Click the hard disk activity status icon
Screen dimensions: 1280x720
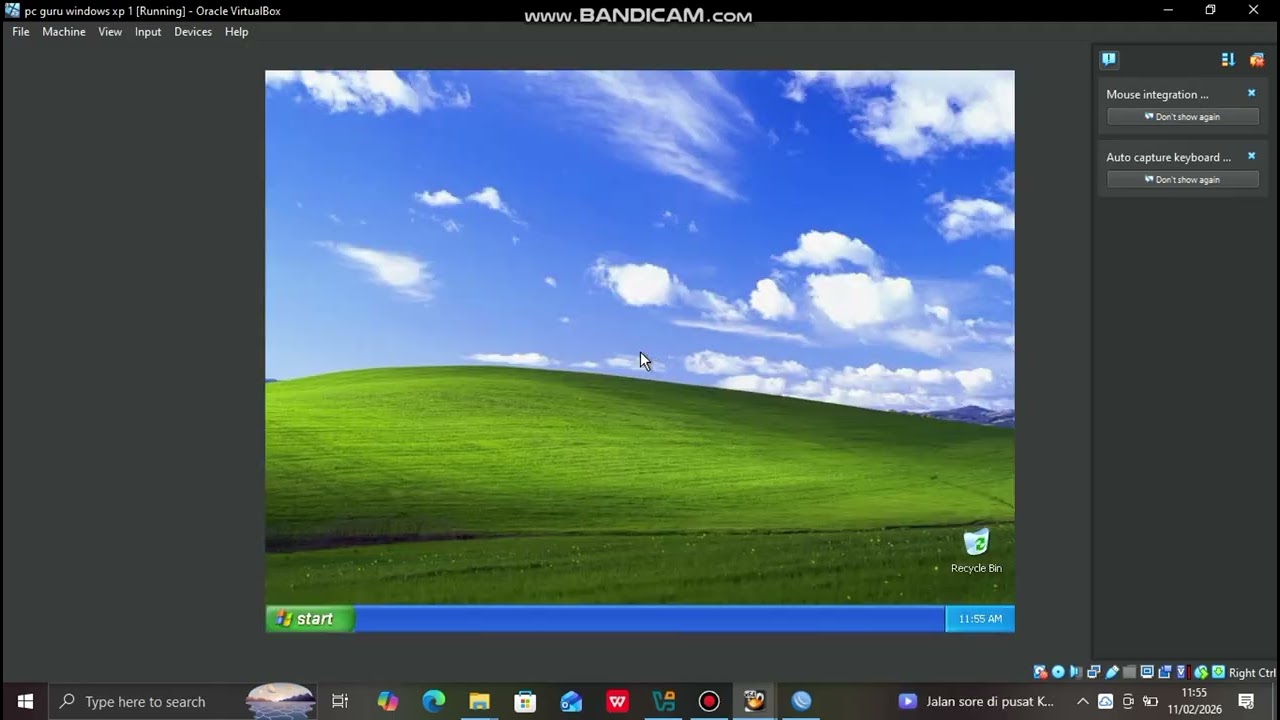tap(1040, 672)
